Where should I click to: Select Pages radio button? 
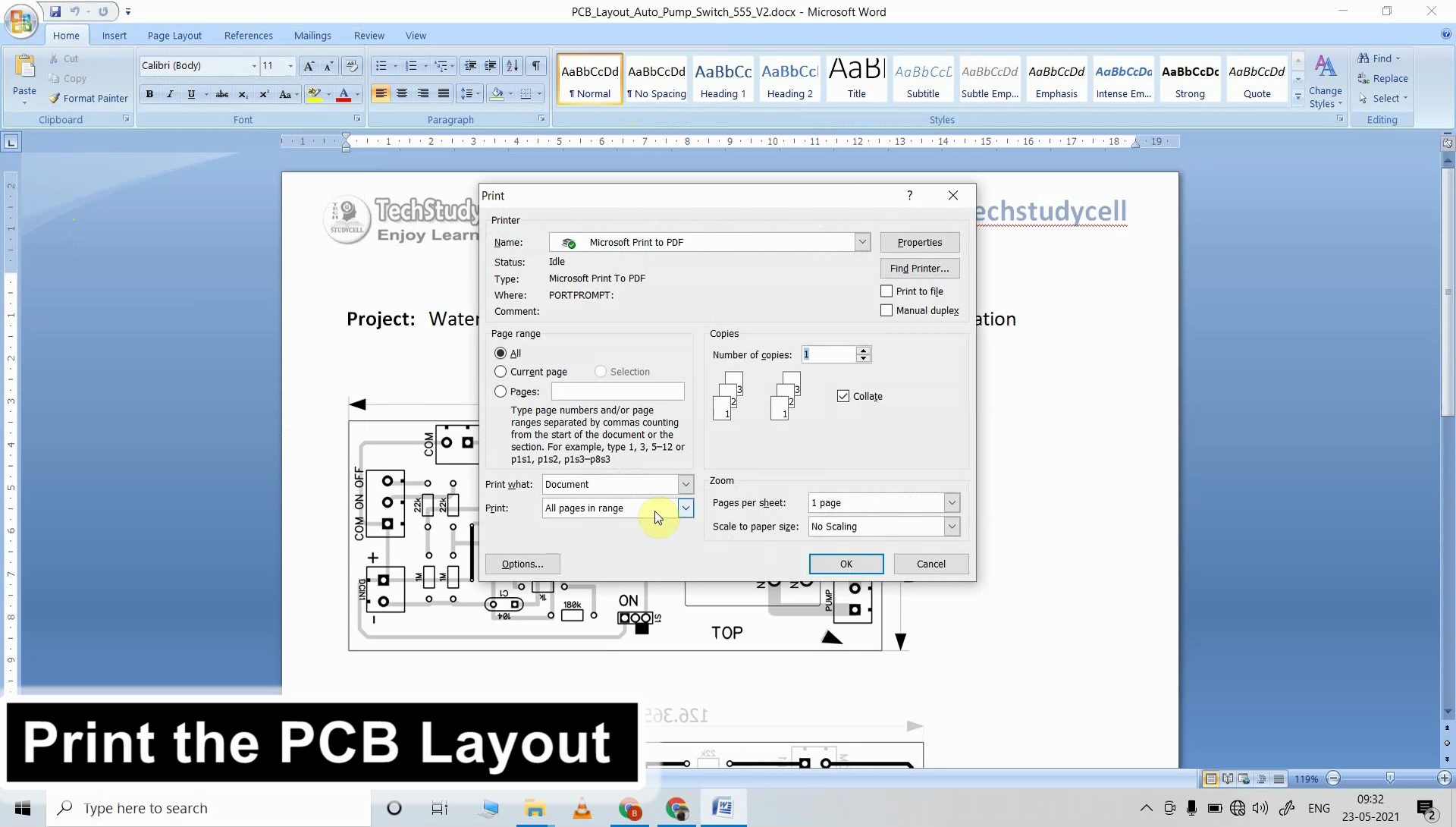(x=500, y=391)
